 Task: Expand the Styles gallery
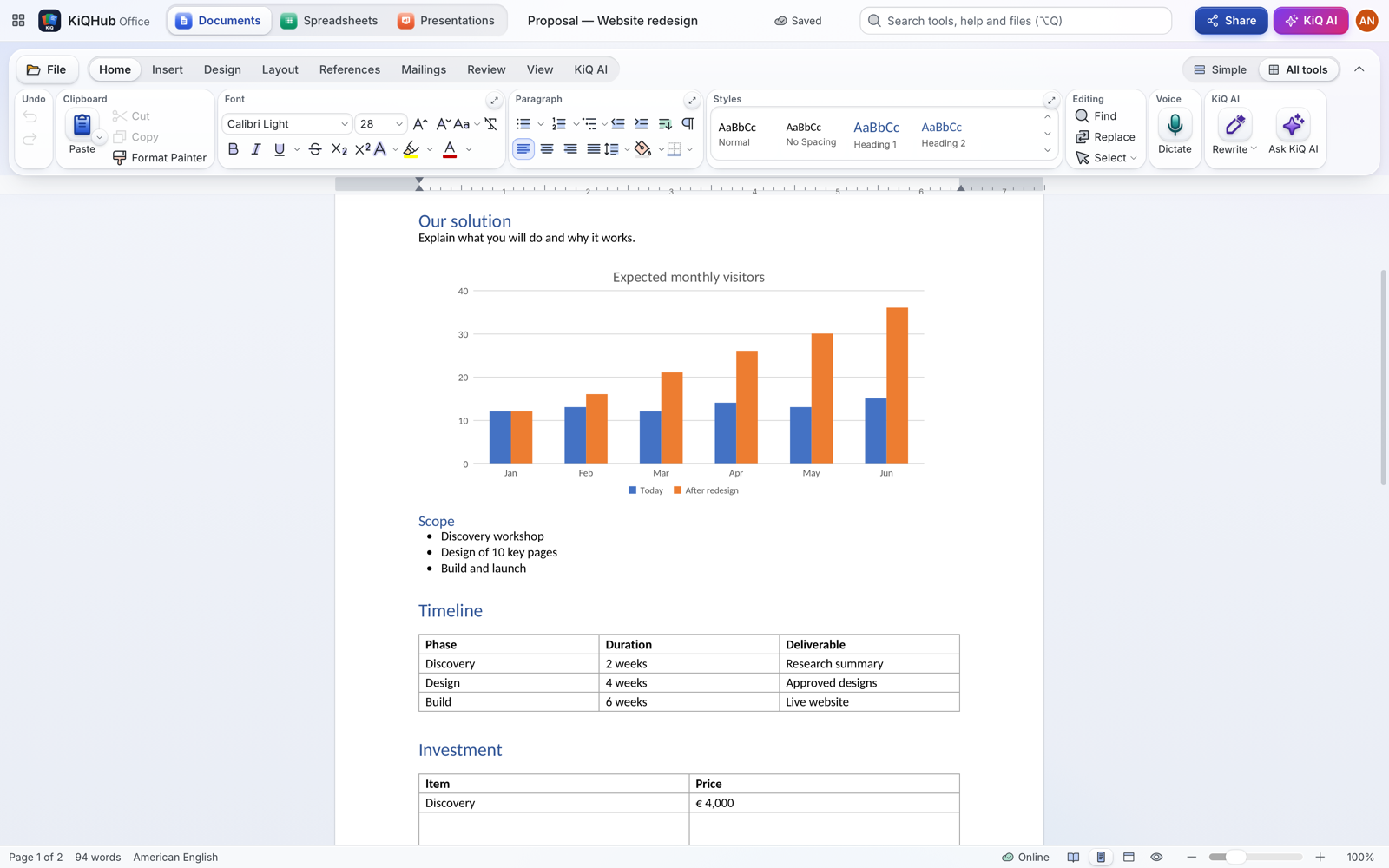(x=1047, y=150)
